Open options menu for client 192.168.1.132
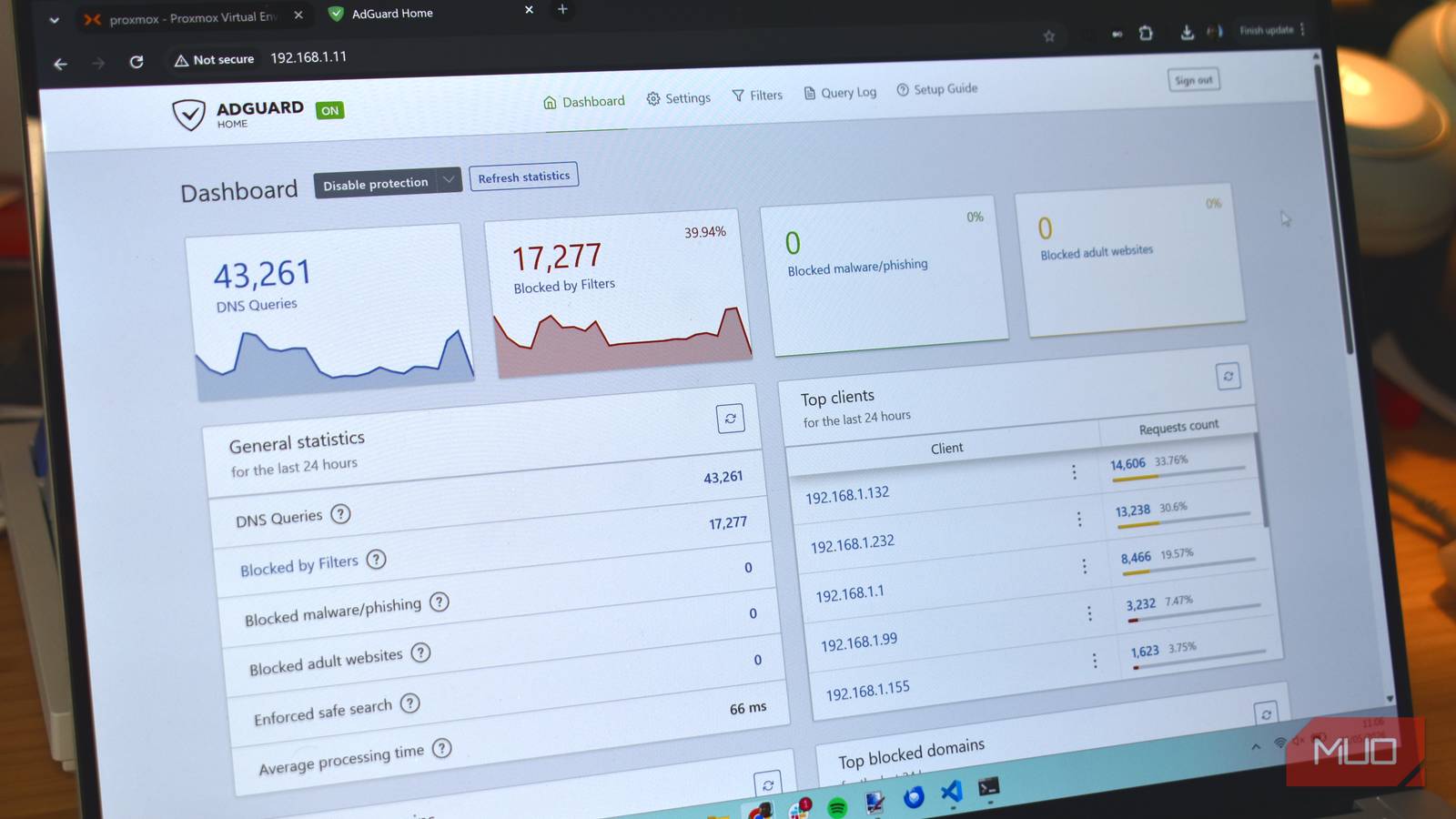This screenshot has width=1456, height=819. point(1074,471)
